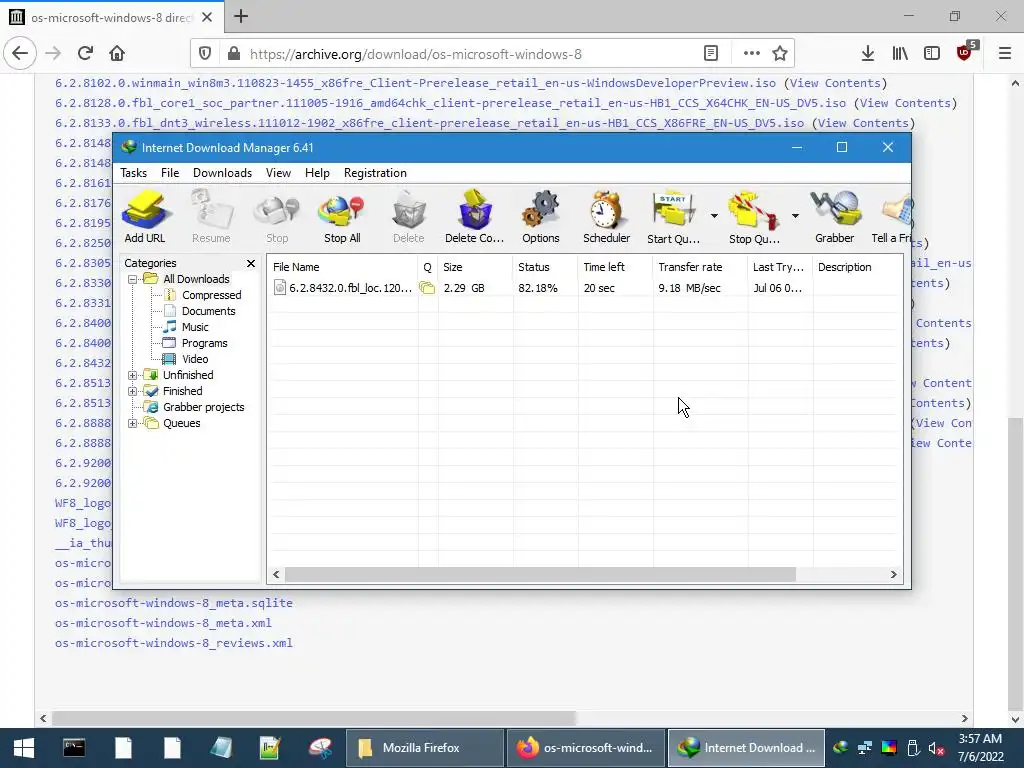The image size is (1024, 768).
Task: Click the muted volume tray icon
Action: 936,748
